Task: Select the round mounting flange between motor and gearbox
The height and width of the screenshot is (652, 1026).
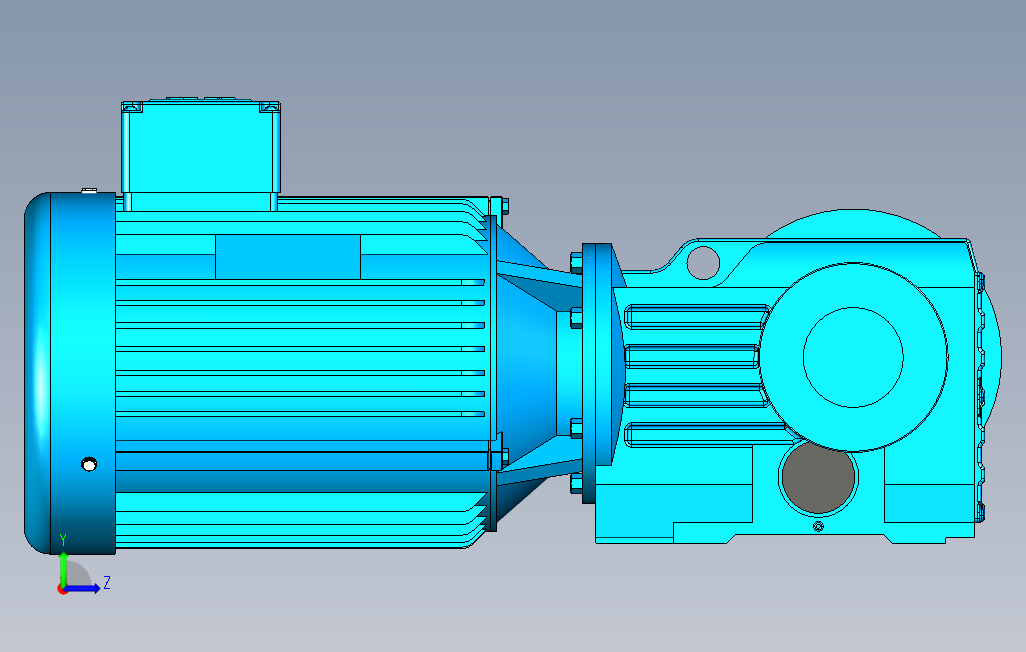Action: point(597,373)
